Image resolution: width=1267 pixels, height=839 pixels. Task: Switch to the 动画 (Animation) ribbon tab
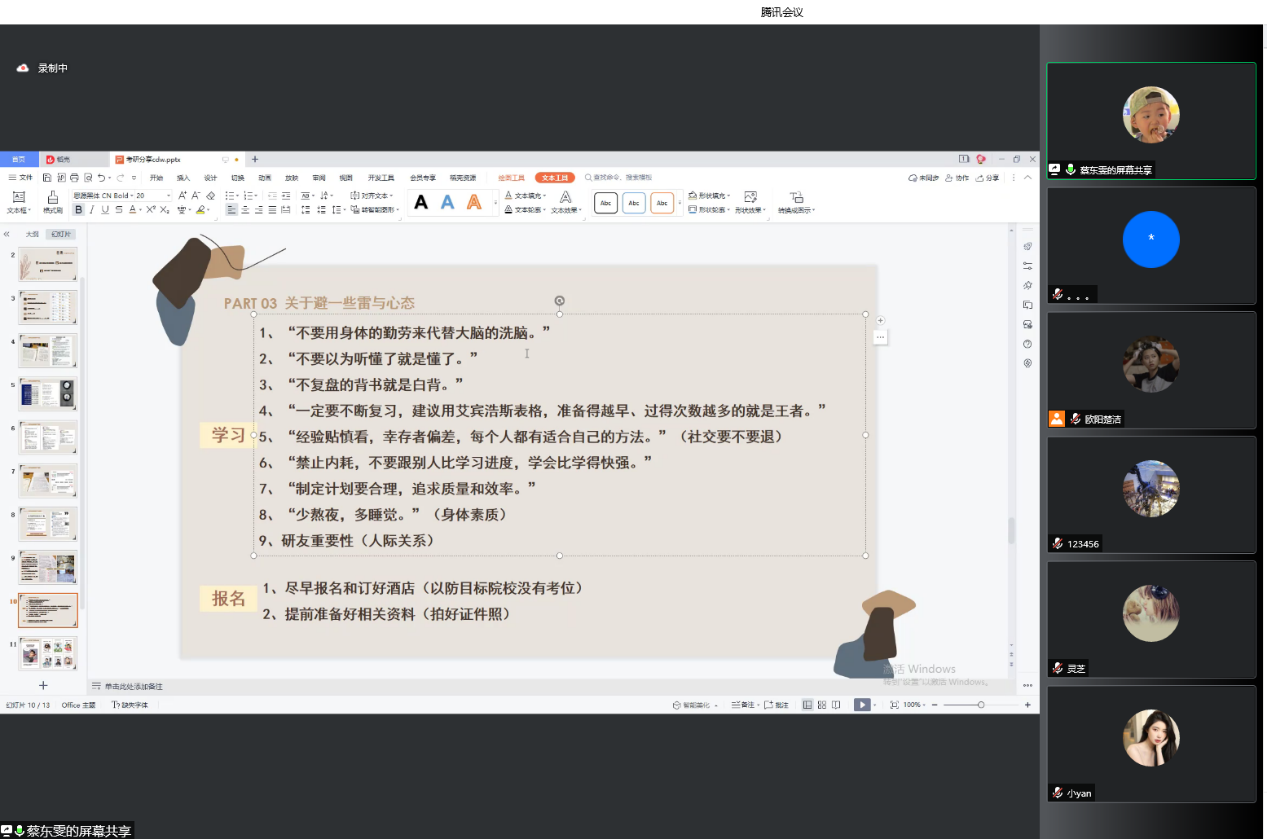(x=264, y=177)
